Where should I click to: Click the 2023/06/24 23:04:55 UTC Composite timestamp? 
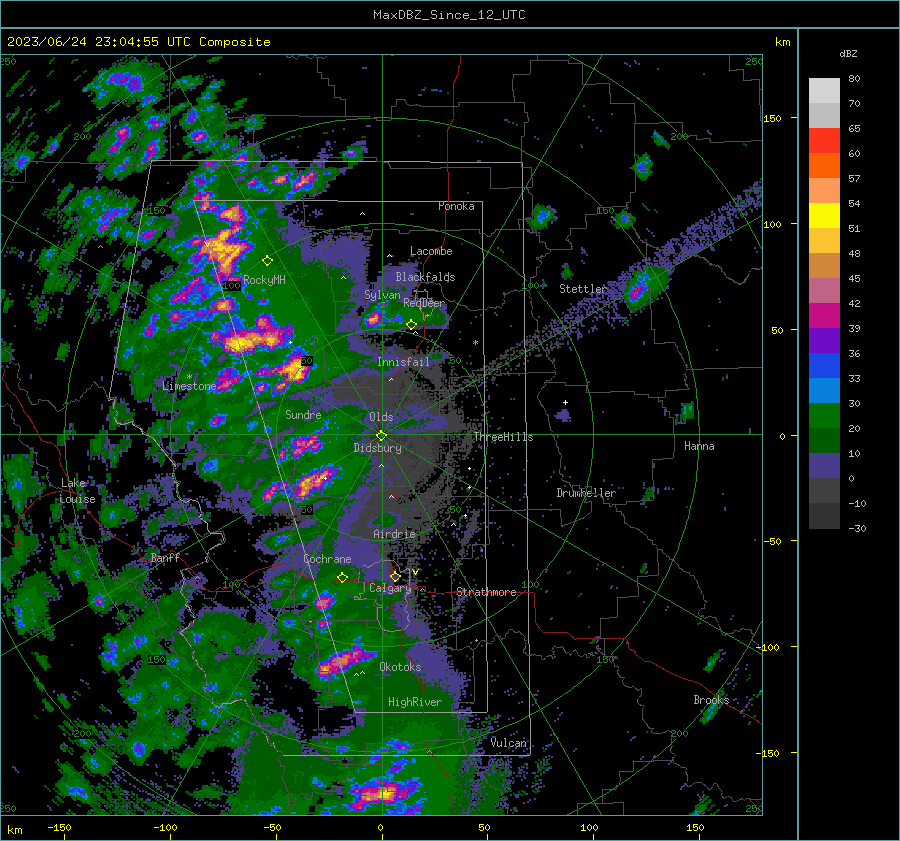click(x=138, y=42)
